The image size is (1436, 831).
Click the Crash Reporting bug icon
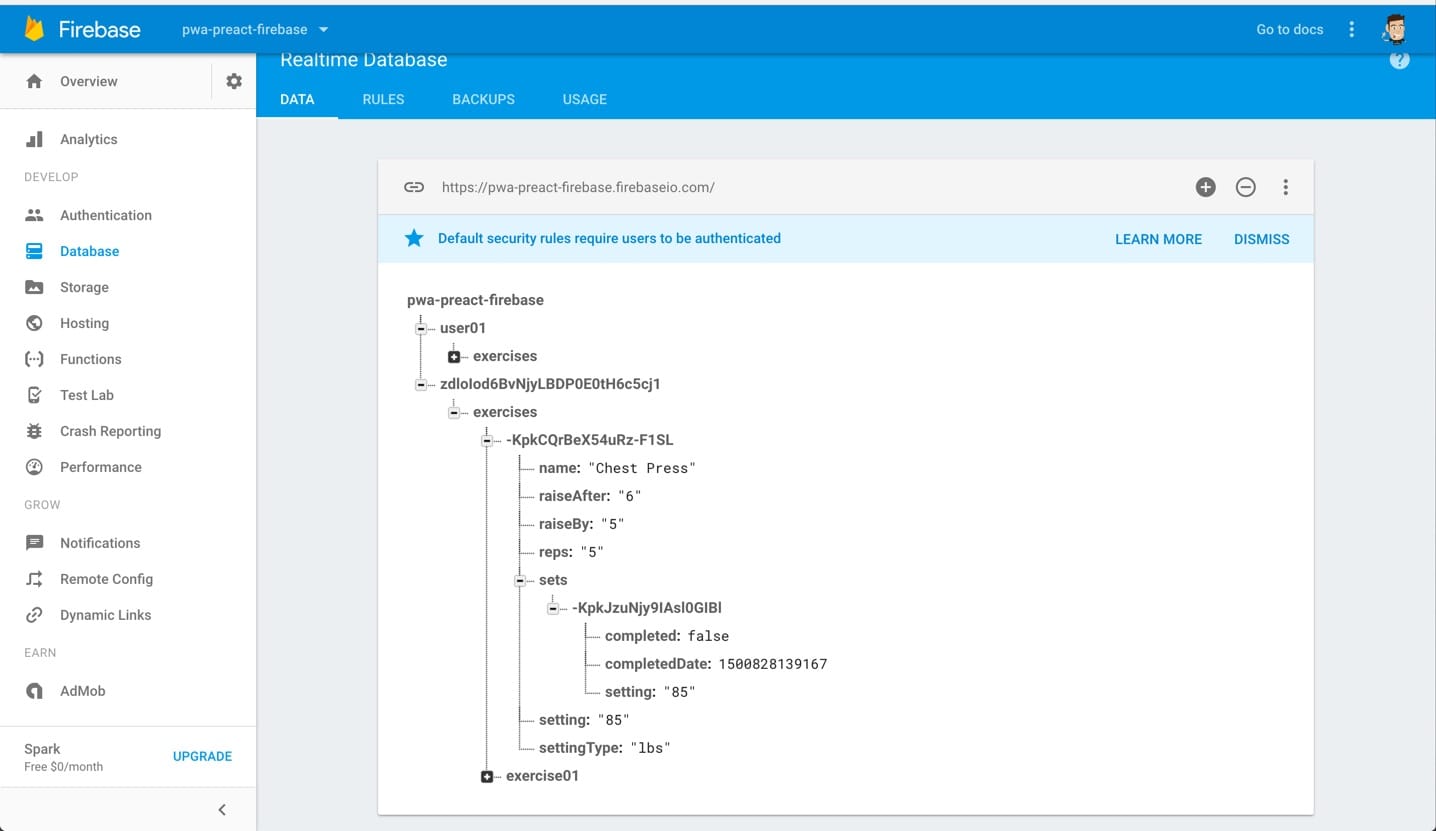click(34, 431)
